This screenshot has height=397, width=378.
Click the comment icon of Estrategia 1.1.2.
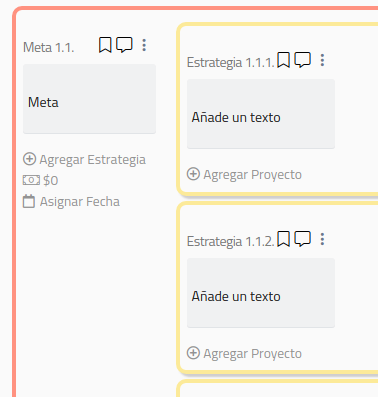coord(303,239)
